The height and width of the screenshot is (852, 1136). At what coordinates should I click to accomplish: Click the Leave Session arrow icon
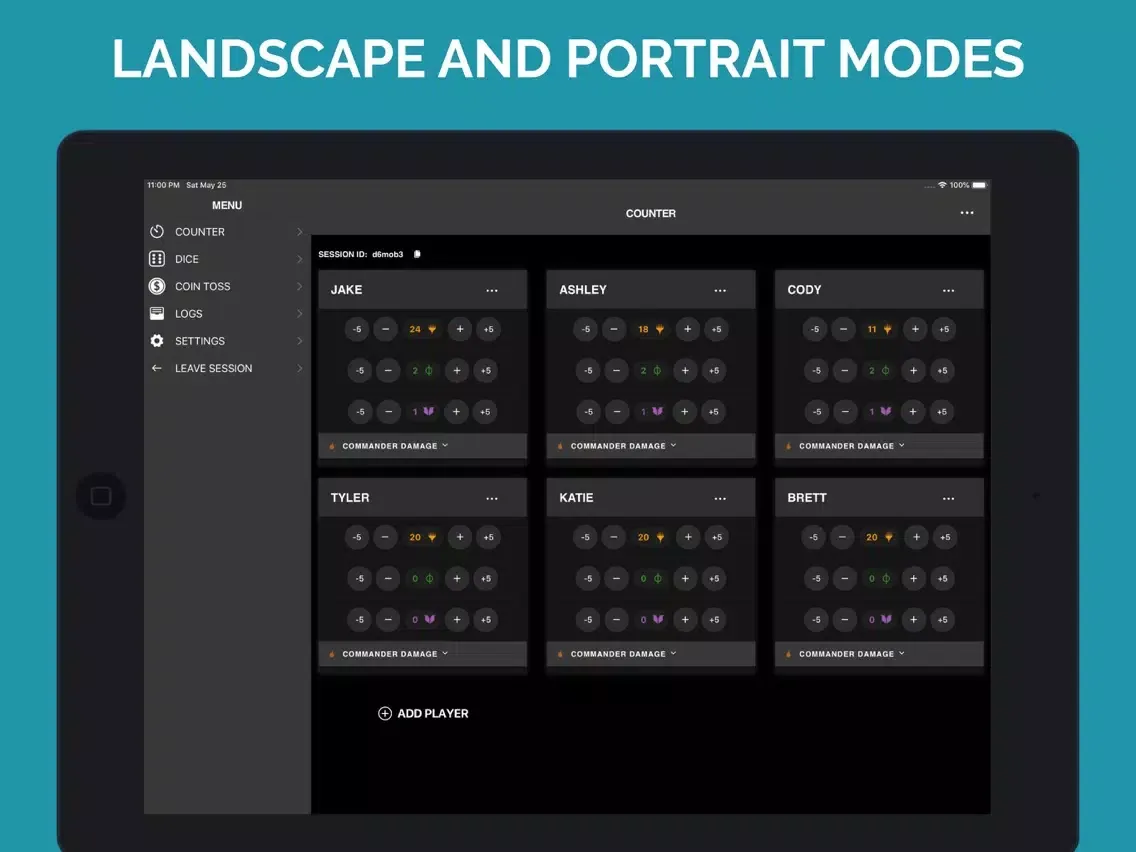[157, 368]
